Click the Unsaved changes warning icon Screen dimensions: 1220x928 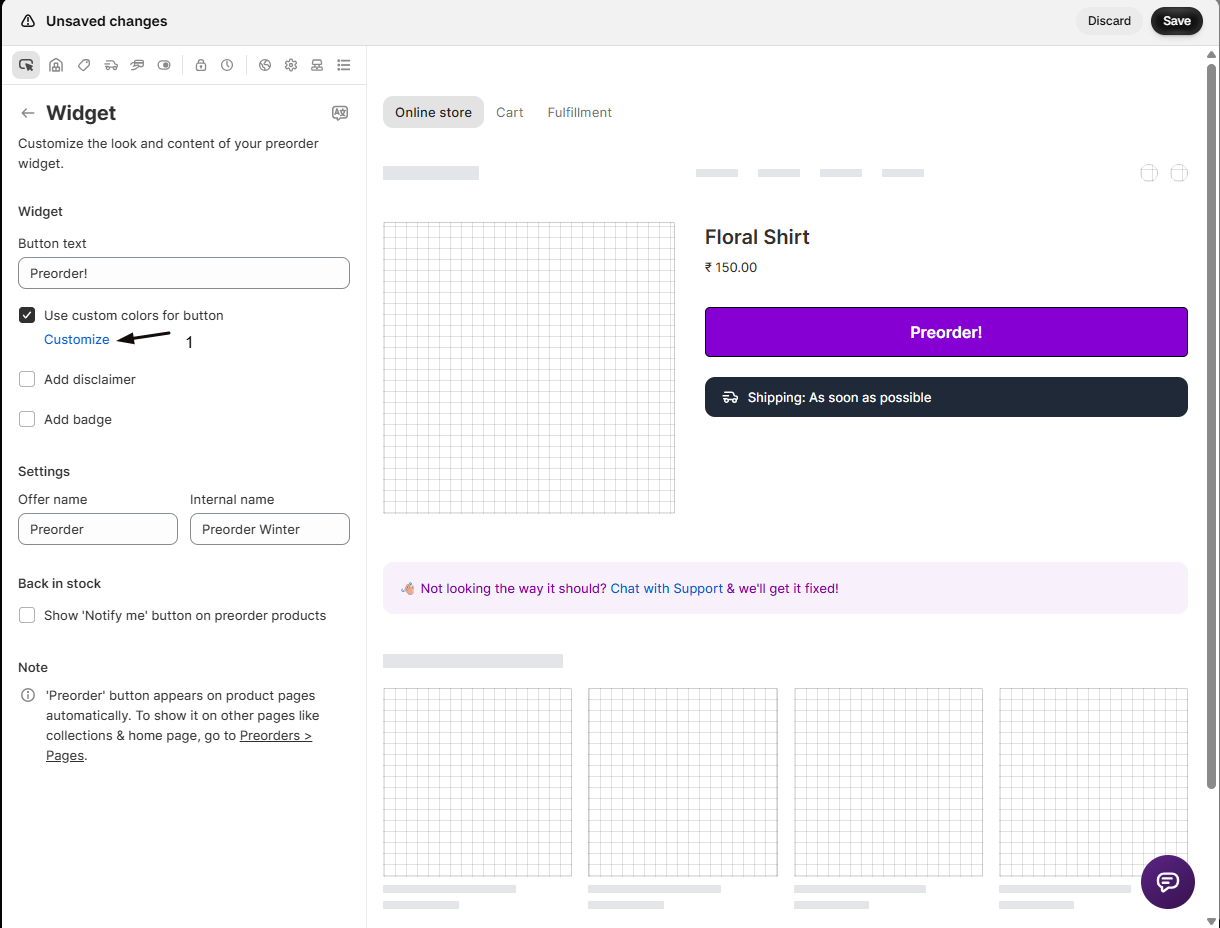coord(28,21)
